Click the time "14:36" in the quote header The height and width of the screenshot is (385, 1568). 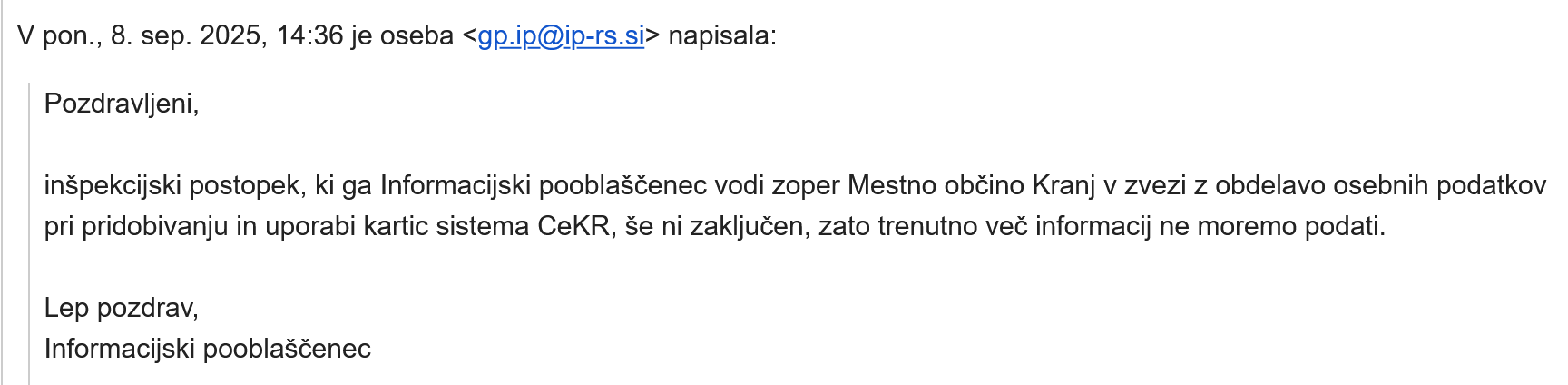309,35
